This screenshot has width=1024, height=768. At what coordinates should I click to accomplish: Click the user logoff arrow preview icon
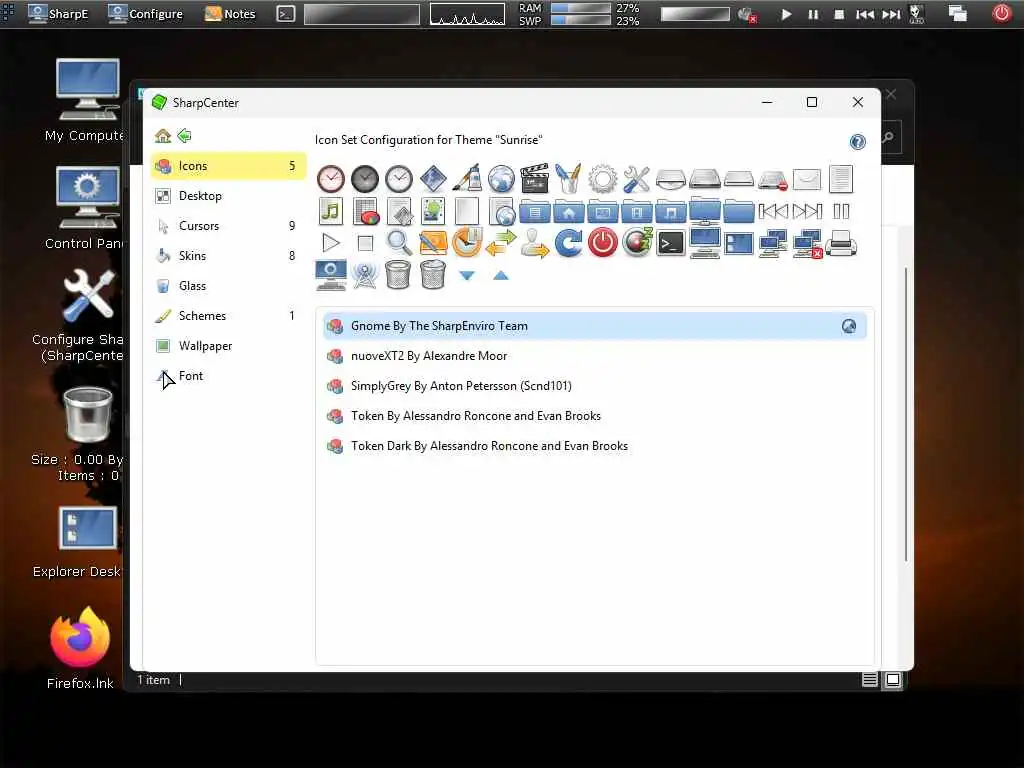(x=534, y=243)
